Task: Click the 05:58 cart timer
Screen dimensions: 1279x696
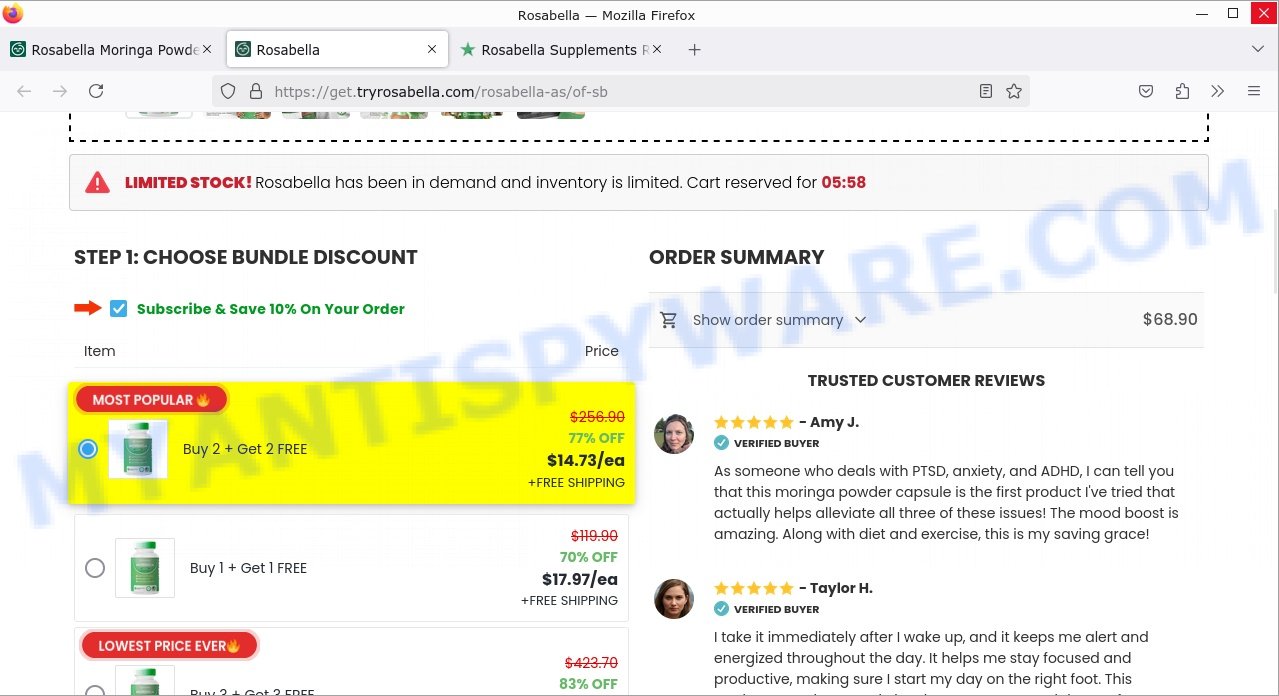Action: [x=844, y=182]
